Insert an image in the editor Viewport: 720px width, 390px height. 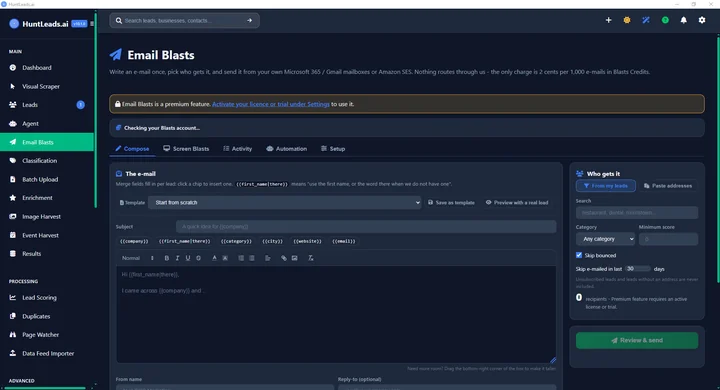(294, 258)
